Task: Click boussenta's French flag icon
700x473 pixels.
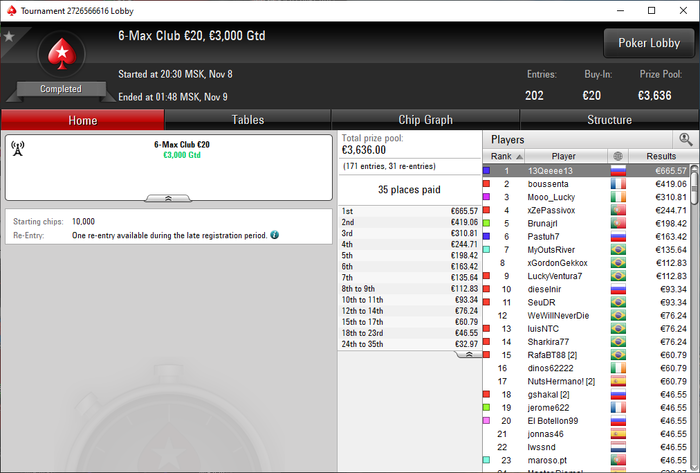Action: (618, 184)
